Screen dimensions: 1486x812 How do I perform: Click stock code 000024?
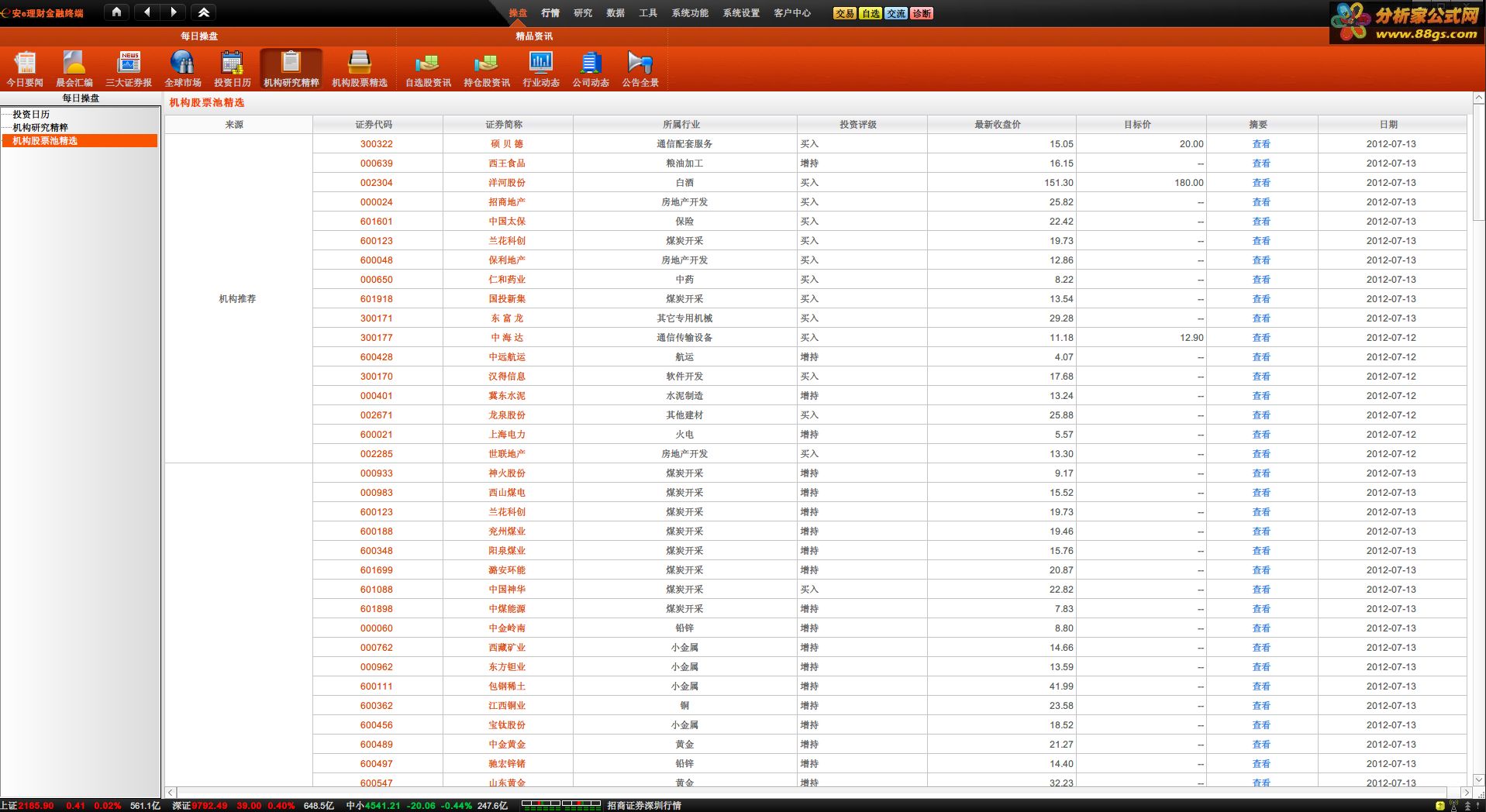[x=376, y=202]
